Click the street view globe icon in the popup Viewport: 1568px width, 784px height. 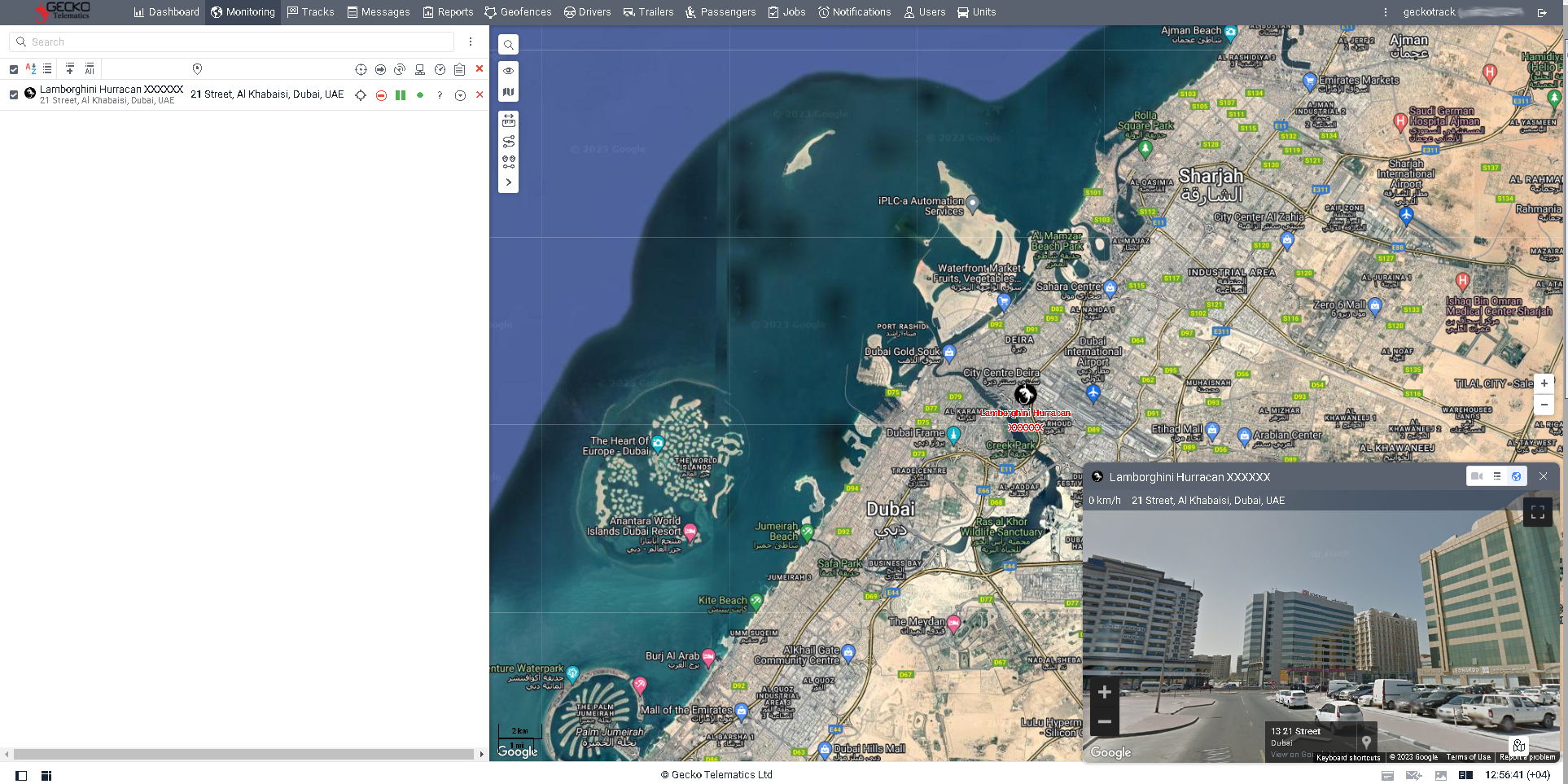tap(1516, 476)
